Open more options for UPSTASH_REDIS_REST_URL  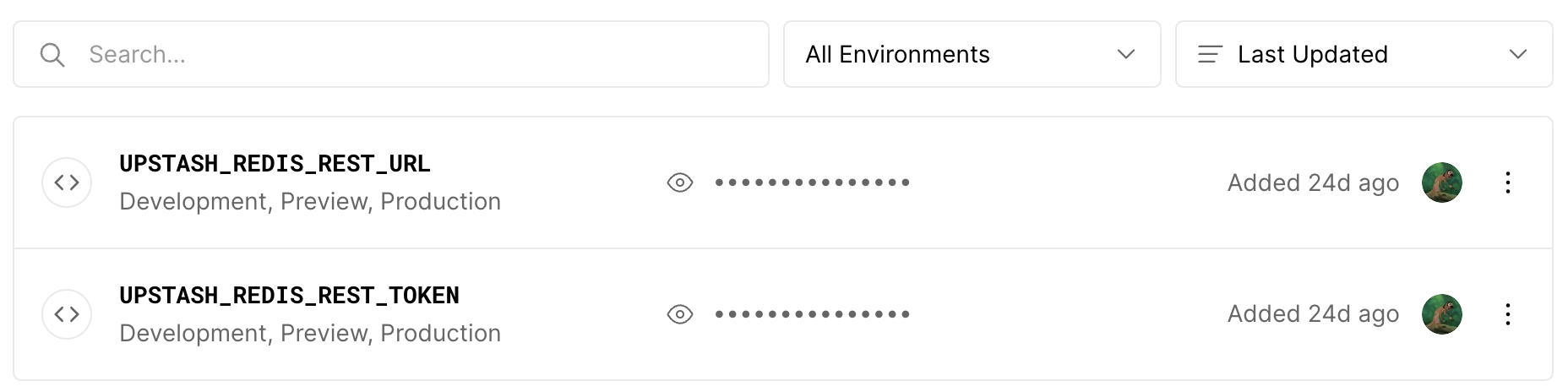coord(1507,182)
